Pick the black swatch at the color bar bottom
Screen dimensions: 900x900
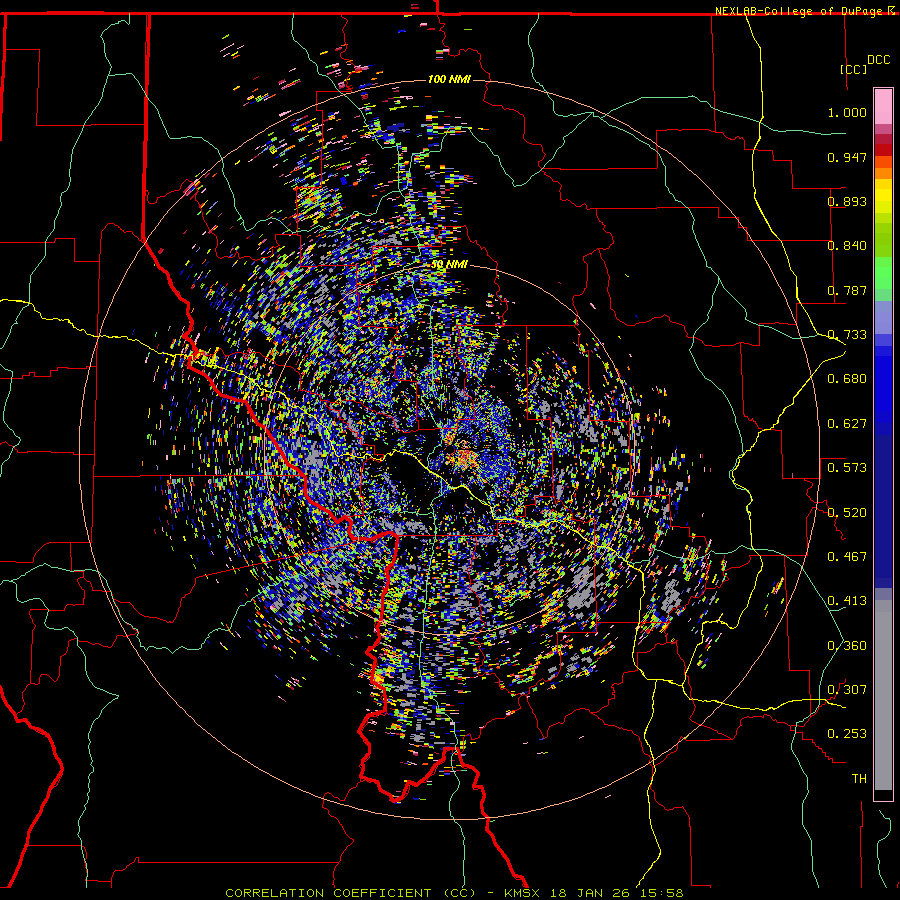(x=883, y=794)
